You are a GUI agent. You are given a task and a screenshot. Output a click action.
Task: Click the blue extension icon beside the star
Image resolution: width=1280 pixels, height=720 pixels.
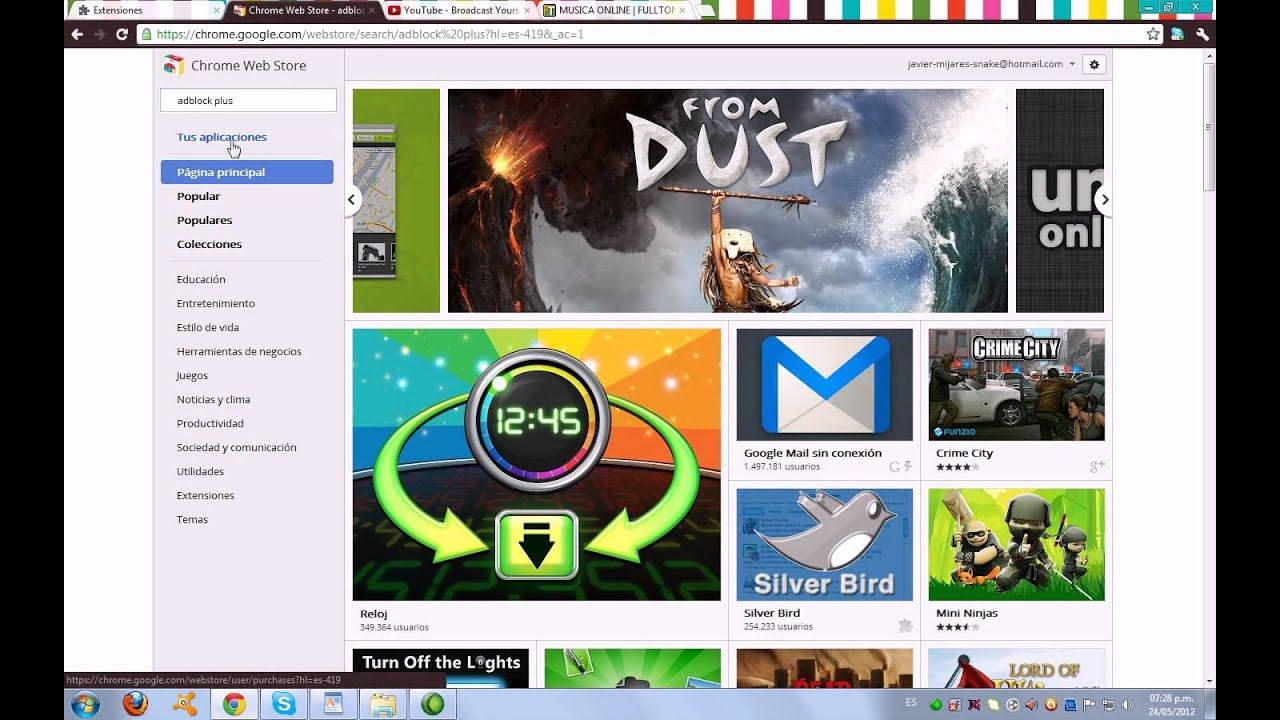(x=1178, y=34)
